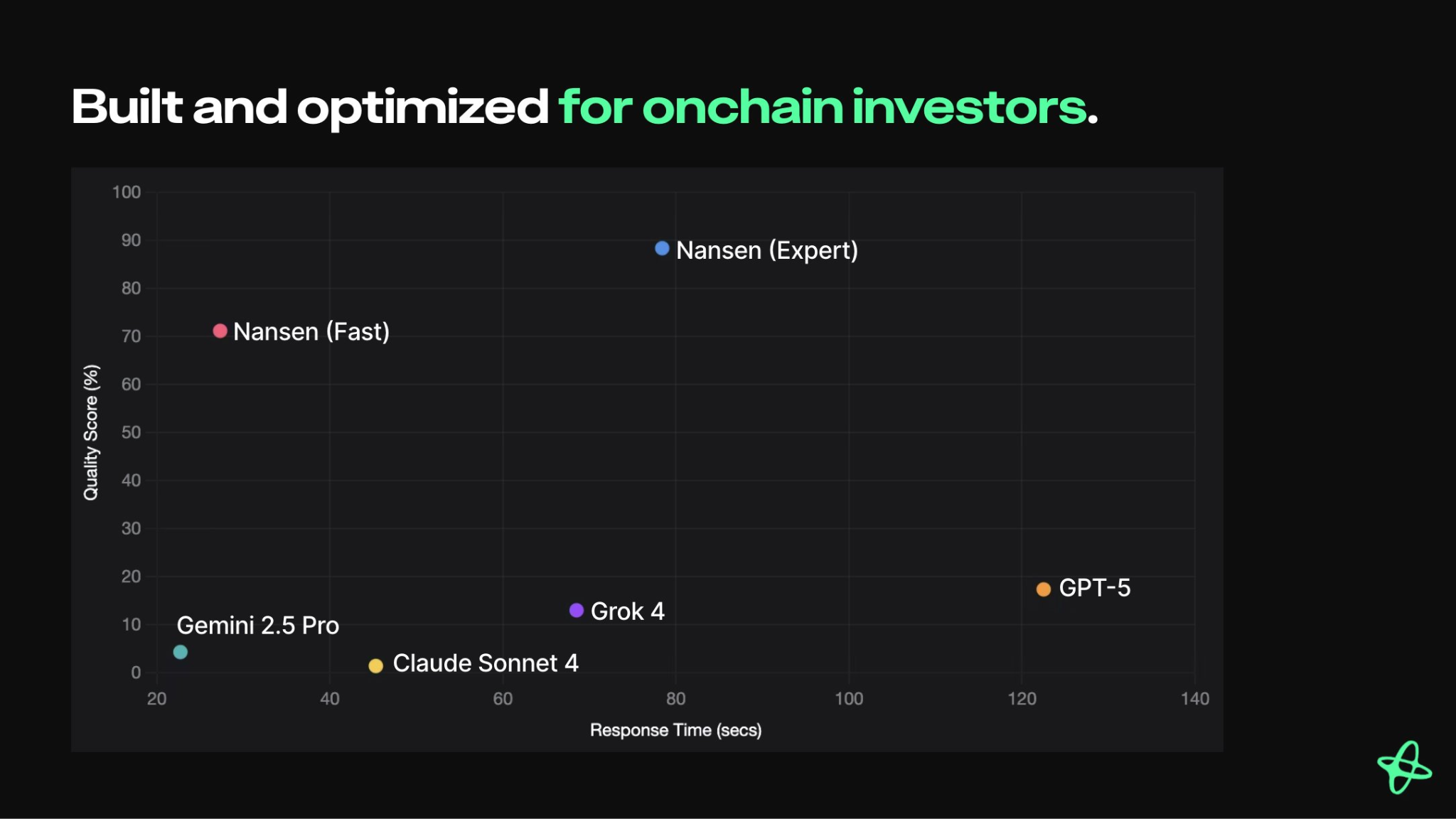1456x819 pixels.
Task: Click the "Nansen (Expert)" label
Action: (767, 250)
